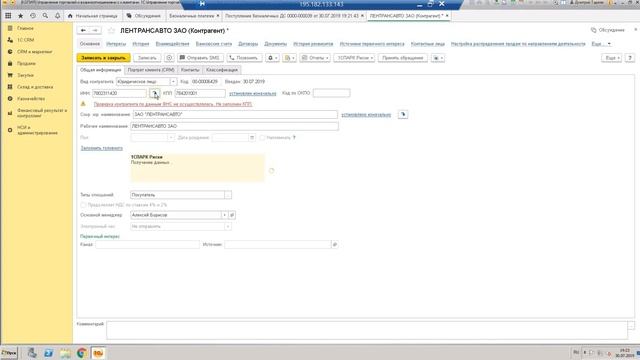The image size is (640, 360).
Task: Switch to Контакты tab
Action: tap(190, 70)
